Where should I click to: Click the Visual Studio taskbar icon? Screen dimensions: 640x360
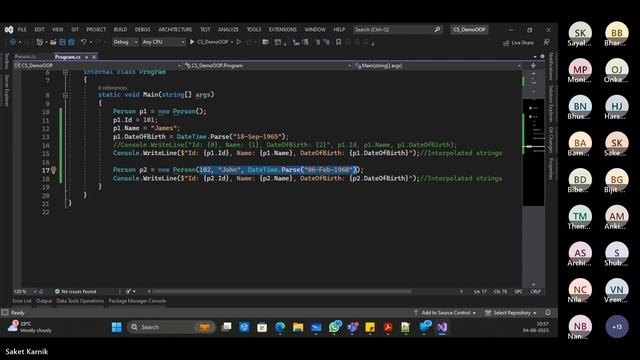442,327
